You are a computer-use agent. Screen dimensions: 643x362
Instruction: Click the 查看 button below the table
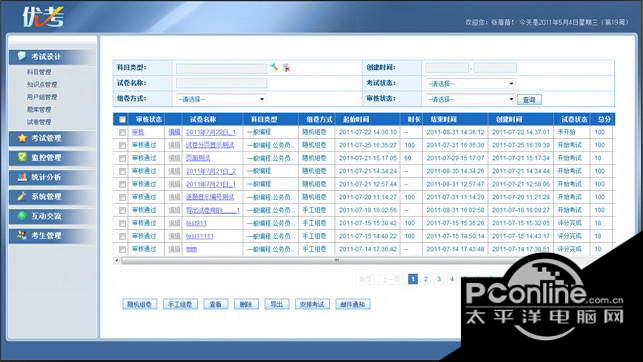point(216,304)
